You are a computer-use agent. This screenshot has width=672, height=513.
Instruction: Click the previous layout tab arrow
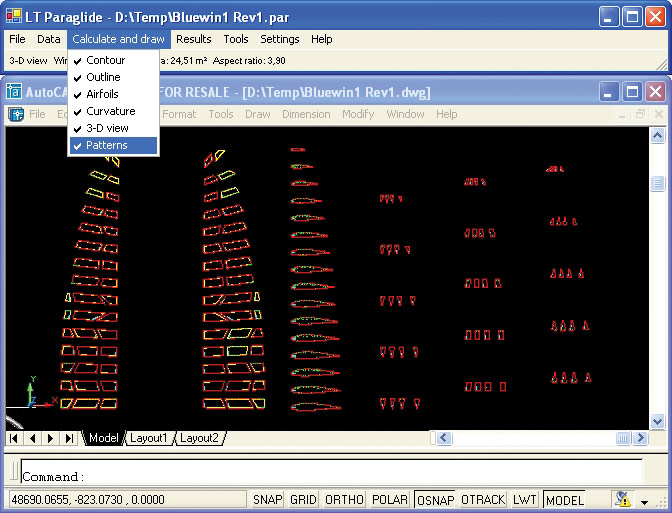[33, 438]
